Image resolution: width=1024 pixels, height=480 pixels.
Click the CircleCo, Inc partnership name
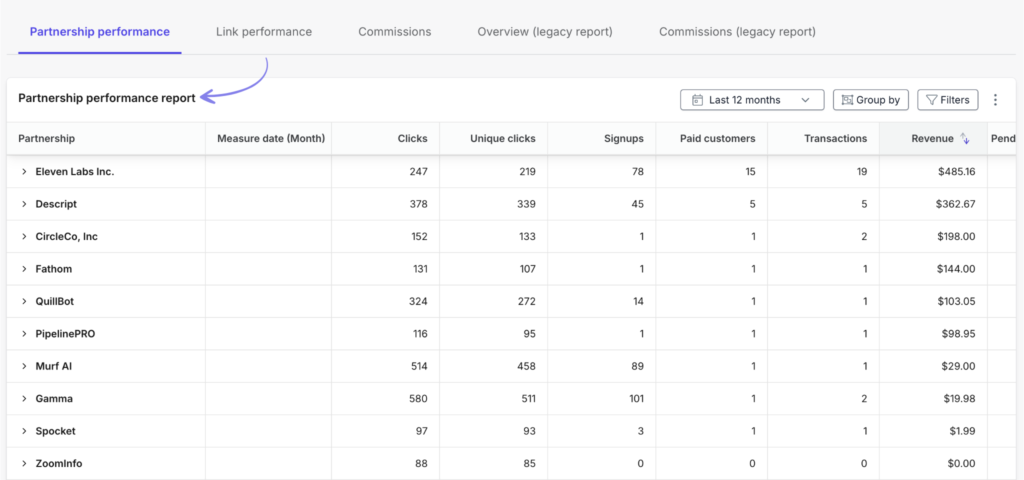point(67,236)
